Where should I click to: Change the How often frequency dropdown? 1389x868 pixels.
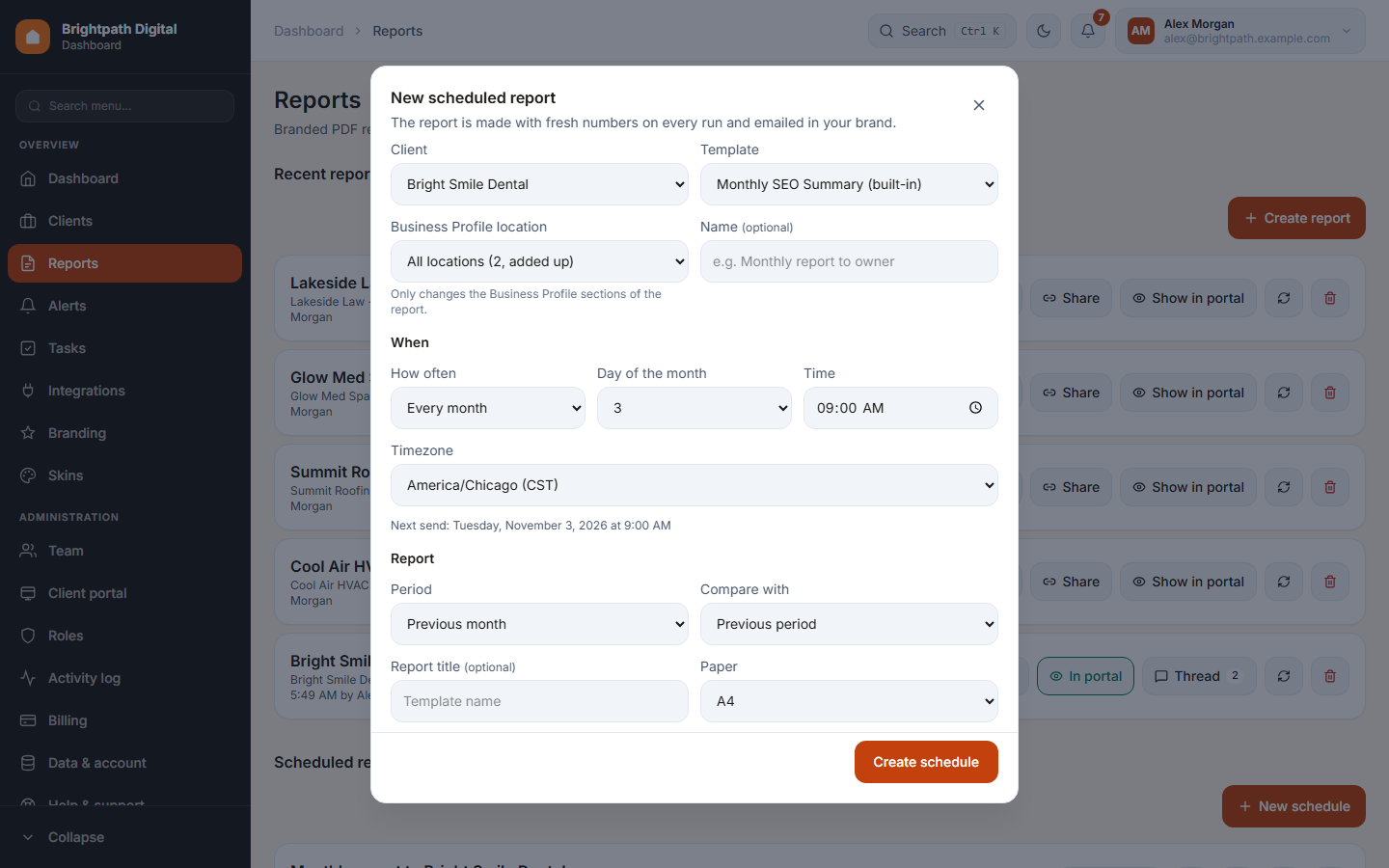[488, 408]
